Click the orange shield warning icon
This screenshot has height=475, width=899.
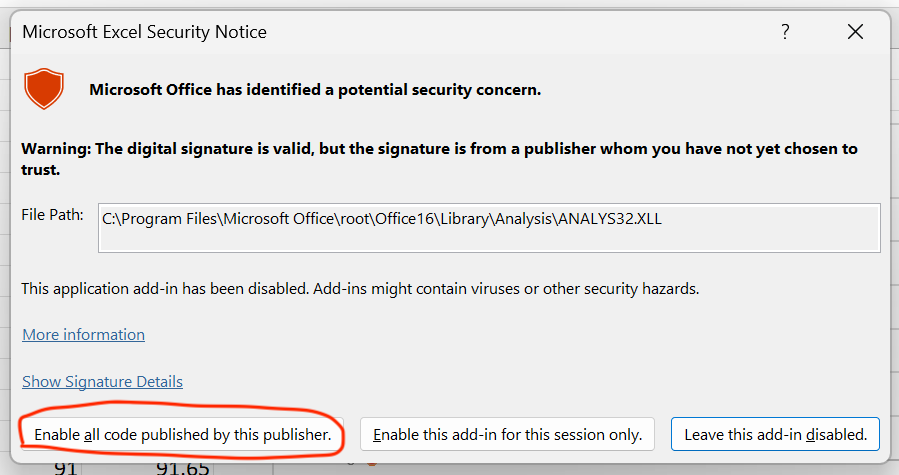44,89
